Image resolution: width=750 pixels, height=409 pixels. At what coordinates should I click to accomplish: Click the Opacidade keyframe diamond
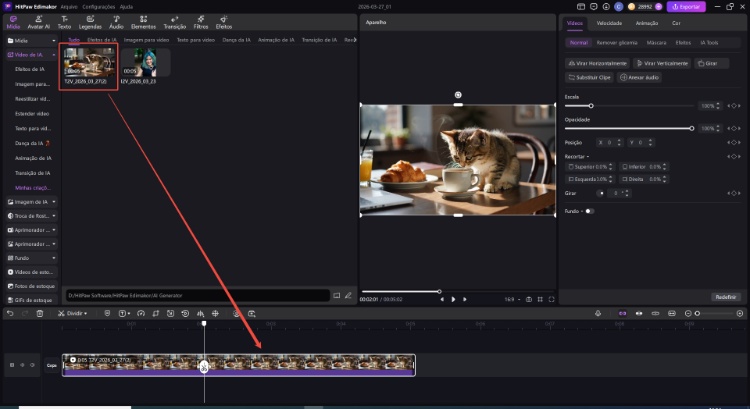(734, 128)
